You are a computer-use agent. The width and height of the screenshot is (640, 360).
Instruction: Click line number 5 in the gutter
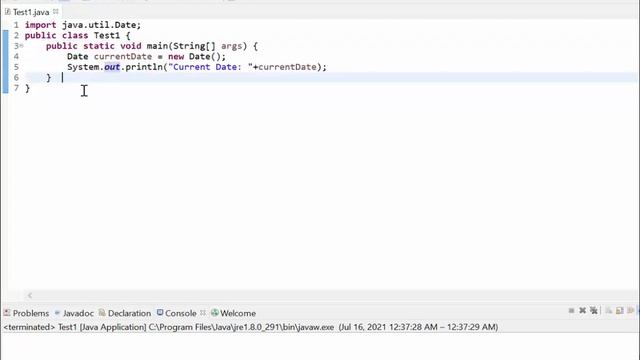click(16, 67)
